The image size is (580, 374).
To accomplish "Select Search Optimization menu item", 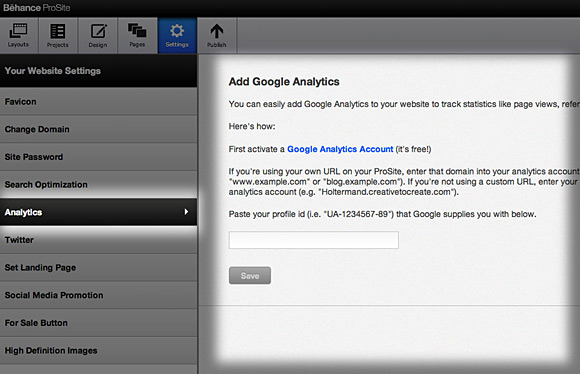I will coord(98,184).
